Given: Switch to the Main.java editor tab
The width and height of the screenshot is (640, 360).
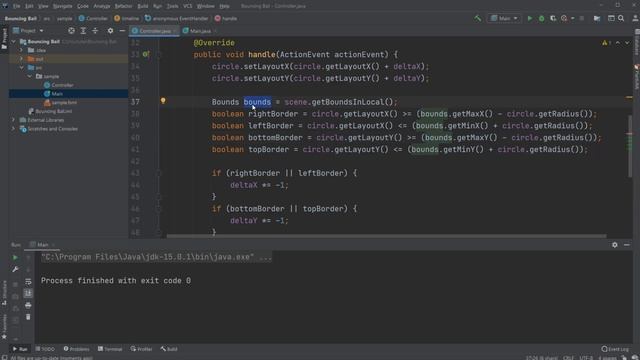Looking at the screenshot, I should pos(200,31).
